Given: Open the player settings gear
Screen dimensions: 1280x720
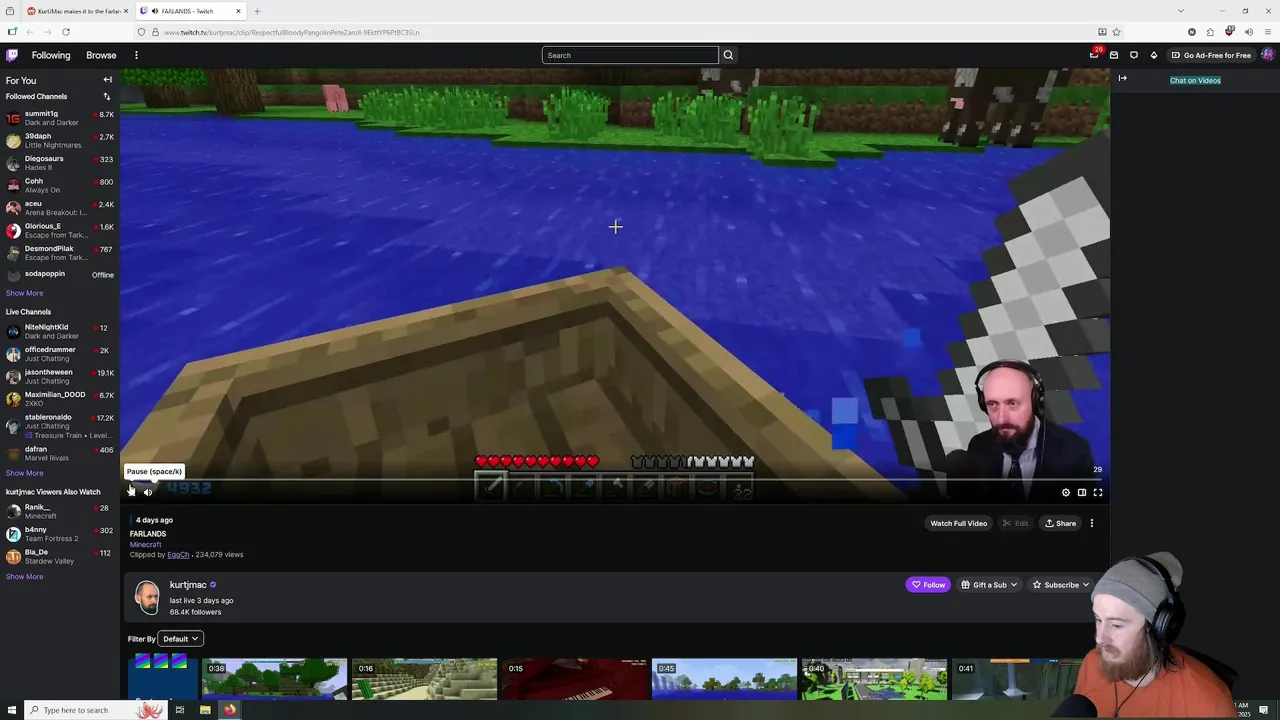Looking at the screenshot, I should (x=1066, y=492).
